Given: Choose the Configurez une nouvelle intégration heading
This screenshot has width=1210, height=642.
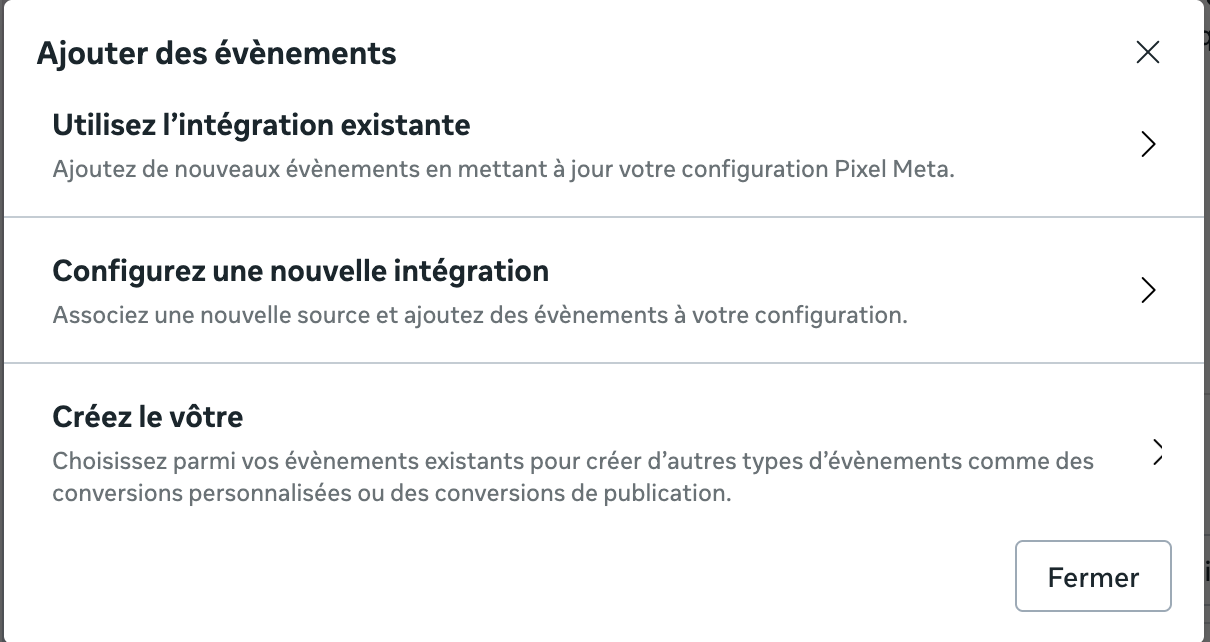Looking at the screenshot, I should 300,271.
